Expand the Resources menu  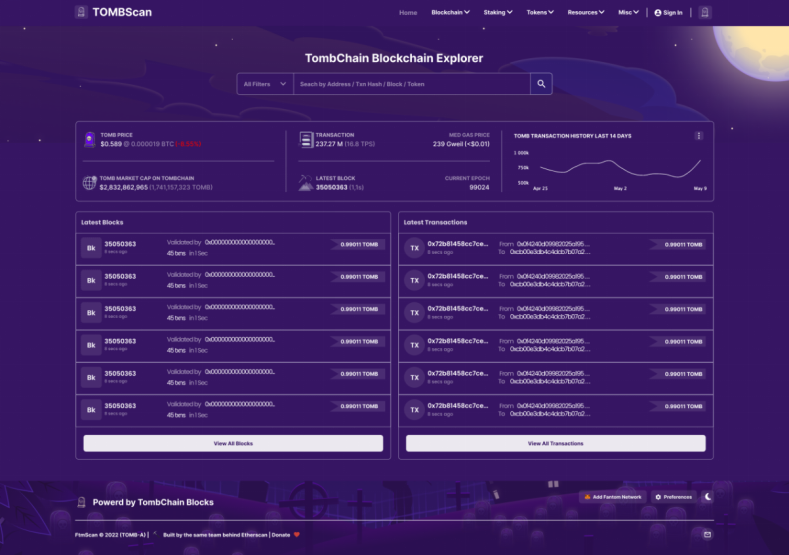tap(586, 13)
